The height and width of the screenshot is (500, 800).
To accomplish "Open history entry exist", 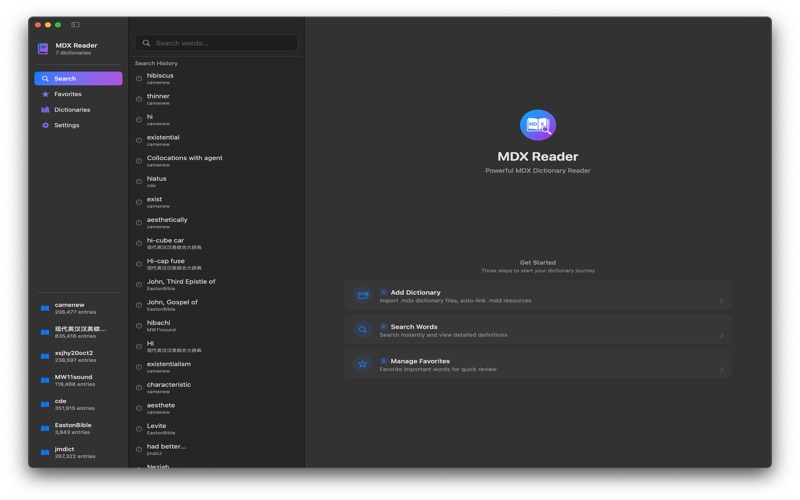I will tap(216, 202).
